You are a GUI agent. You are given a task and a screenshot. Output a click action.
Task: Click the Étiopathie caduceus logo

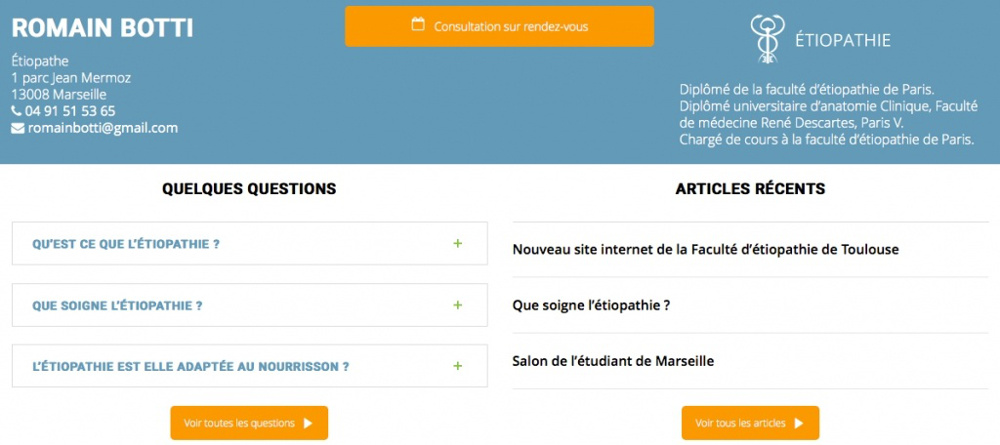click(767, 39)
